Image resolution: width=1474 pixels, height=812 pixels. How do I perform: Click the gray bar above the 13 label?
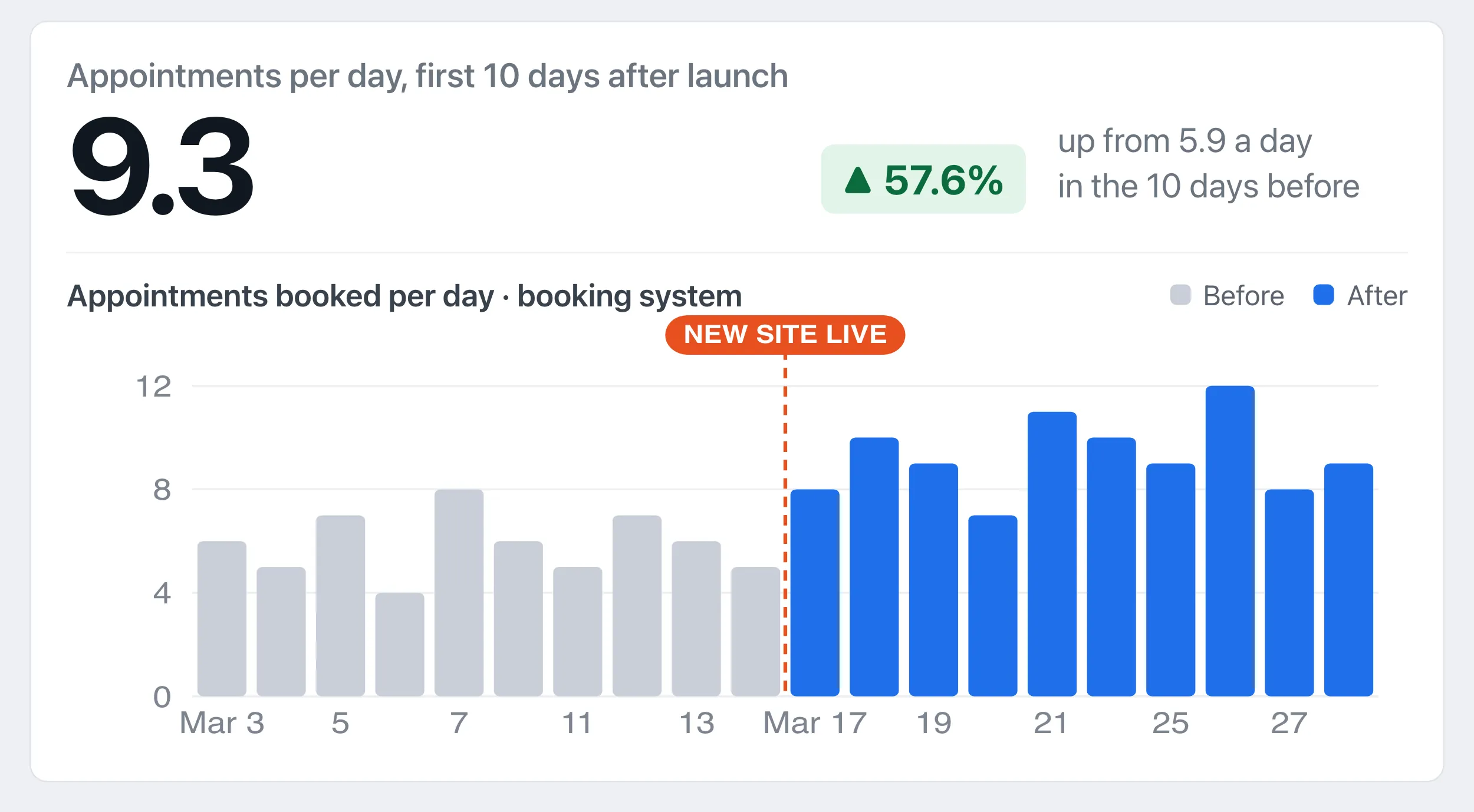click(x=696, y=619)
